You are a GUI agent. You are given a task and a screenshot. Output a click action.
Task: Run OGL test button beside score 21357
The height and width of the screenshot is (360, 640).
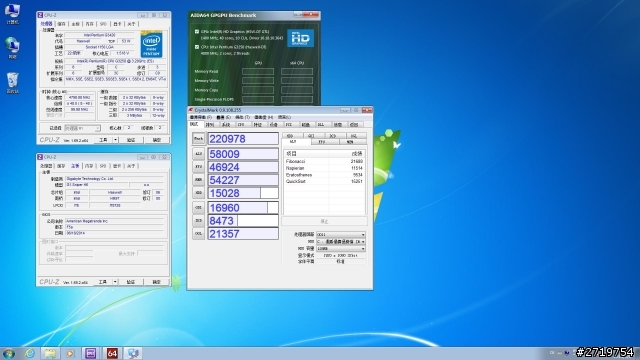(198, 234)
